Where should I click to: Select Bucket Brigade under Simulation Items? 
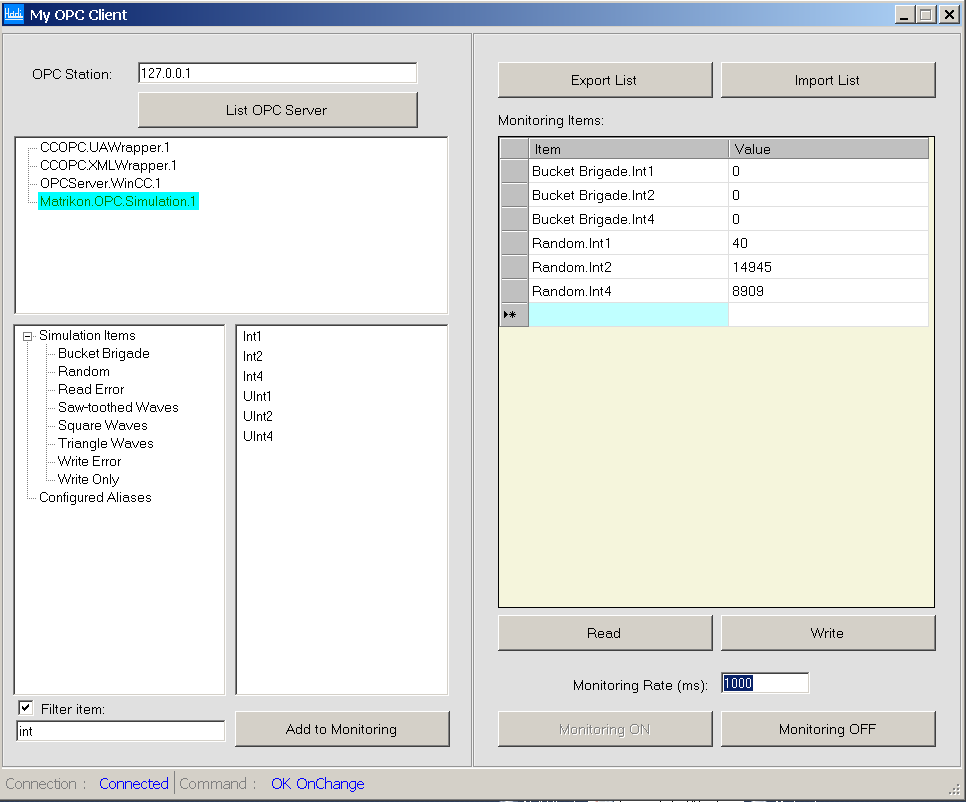(102, 353)
